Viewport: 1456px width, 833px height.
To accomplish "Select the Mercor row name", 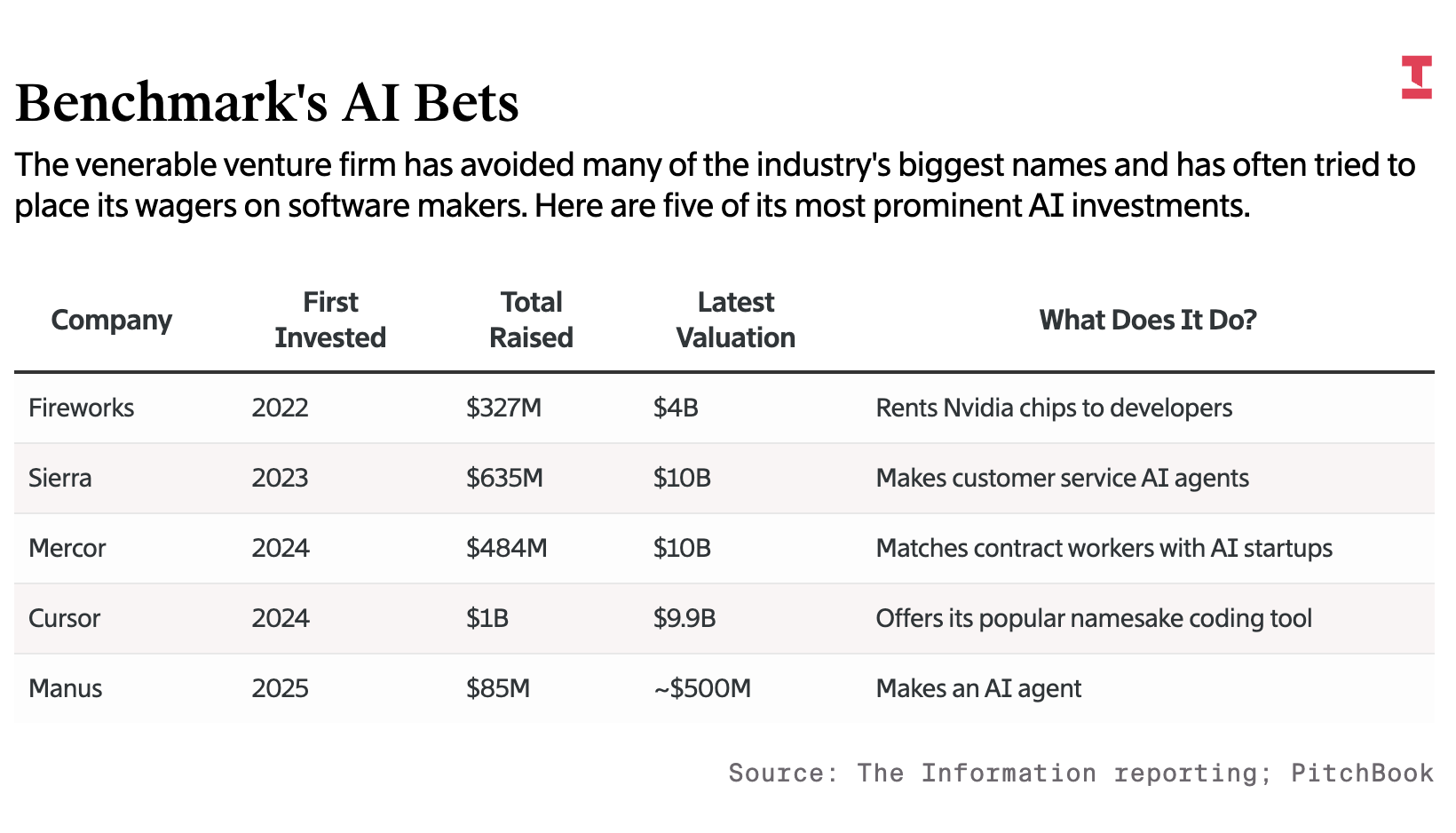I will click(x=67, y=548).
